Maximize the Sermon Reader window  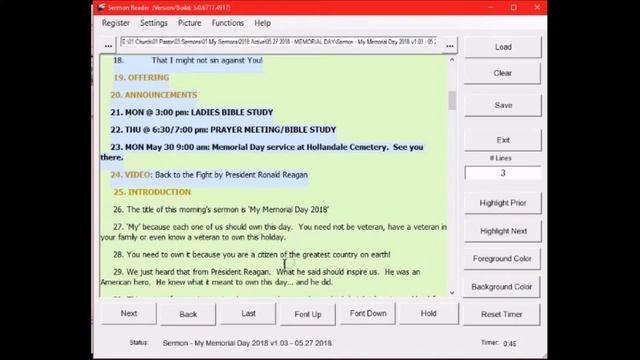pyautogui.click(x=514, y=7)
